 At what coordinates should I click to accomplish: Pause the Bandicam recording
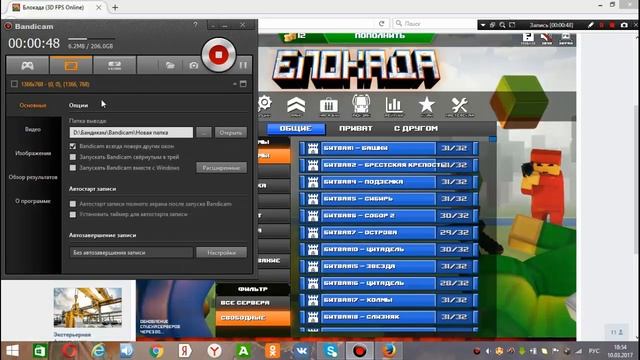[x=243, y=65]
